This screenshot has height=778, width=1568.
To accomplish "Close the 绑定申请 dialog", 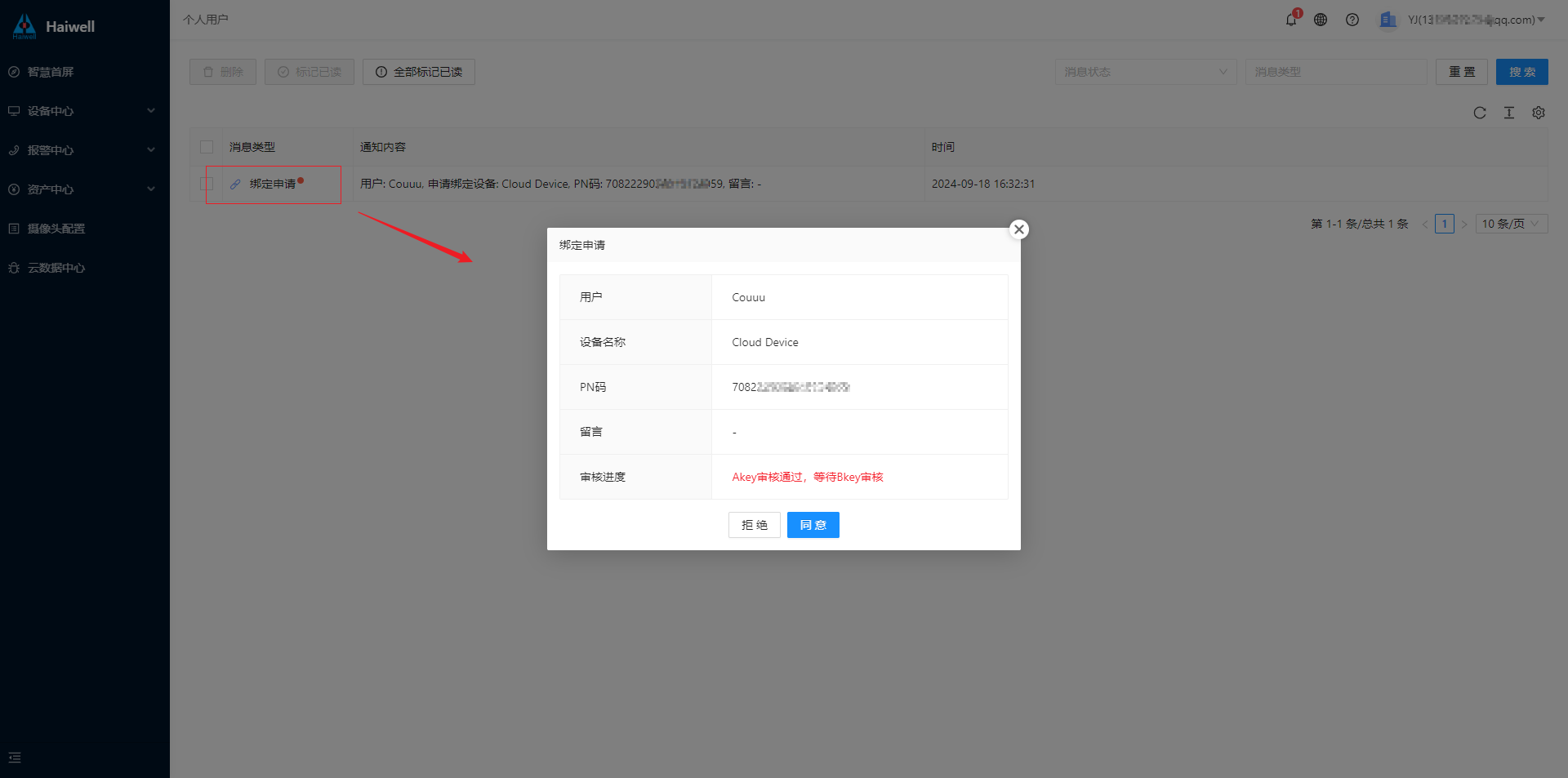I will pyautogui.click(x=1019, y=229).
